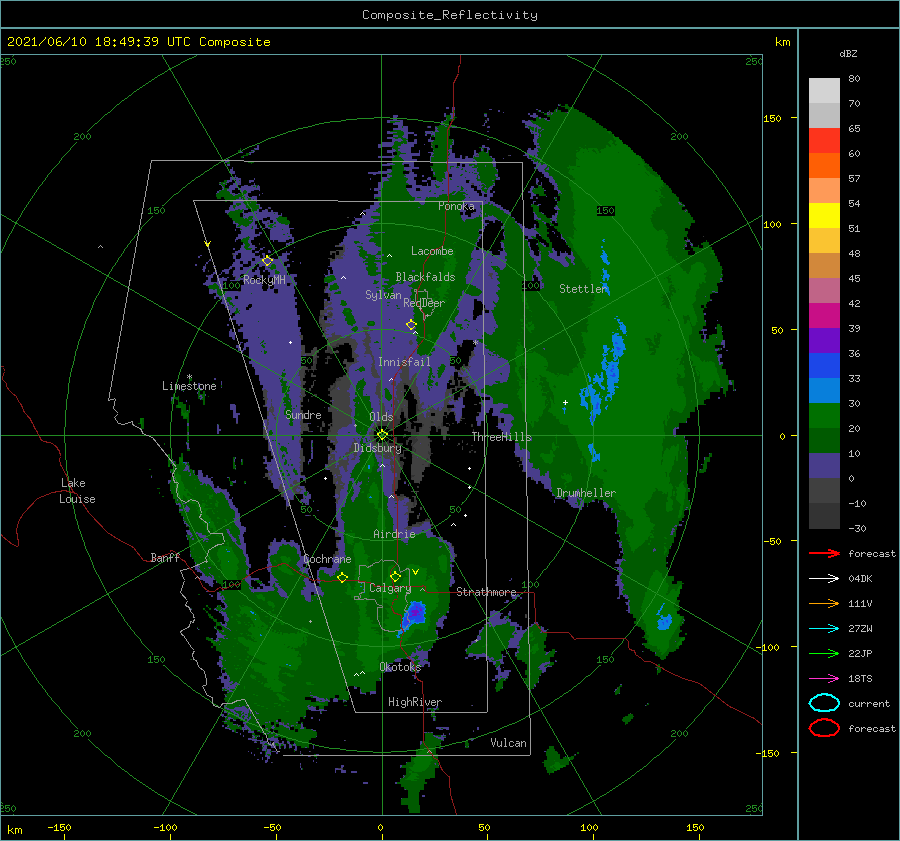Click the white plus marker below Stettler

tap(565, 402)
